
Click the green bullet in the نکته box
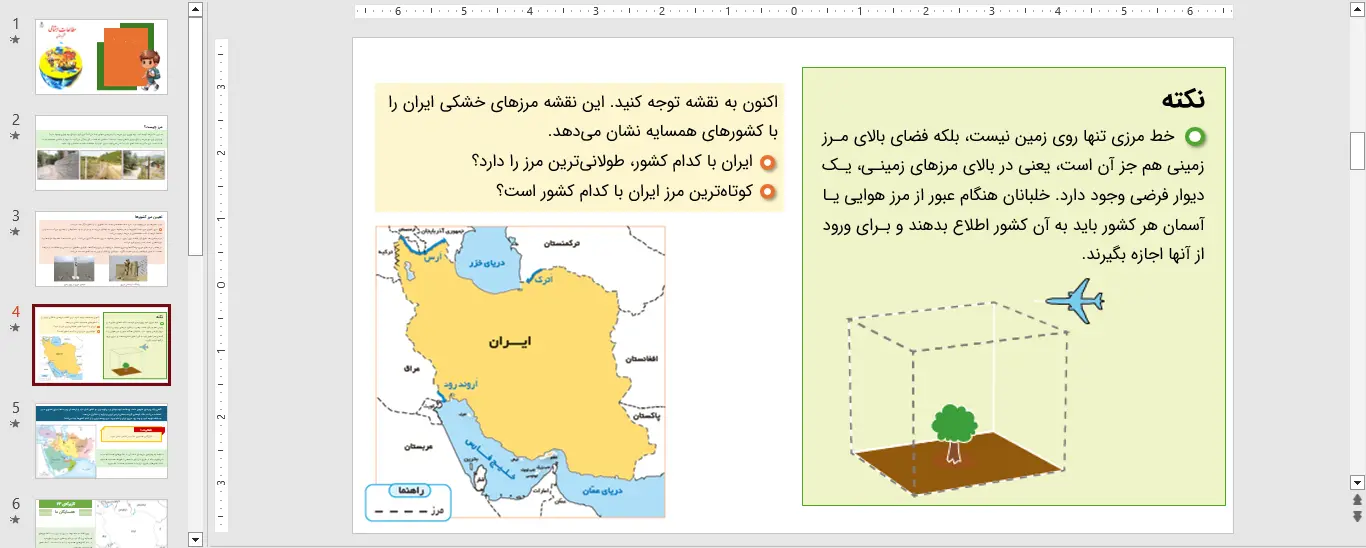click(1194, 136)
